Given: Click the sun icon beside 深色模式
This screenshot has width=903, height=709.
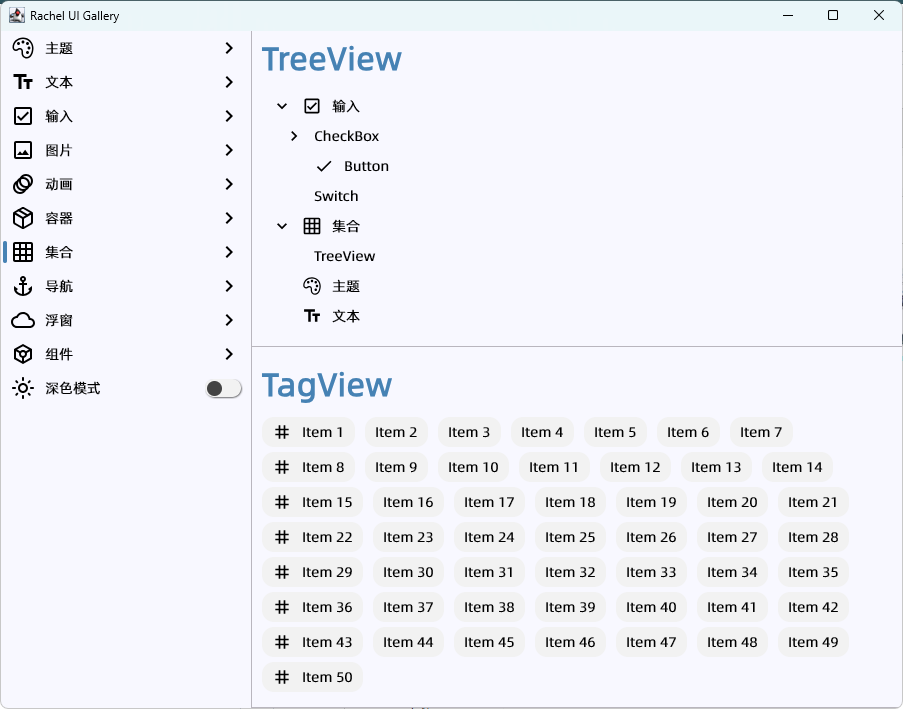Looking at the screenshot, I should click(x=23, y=388).
